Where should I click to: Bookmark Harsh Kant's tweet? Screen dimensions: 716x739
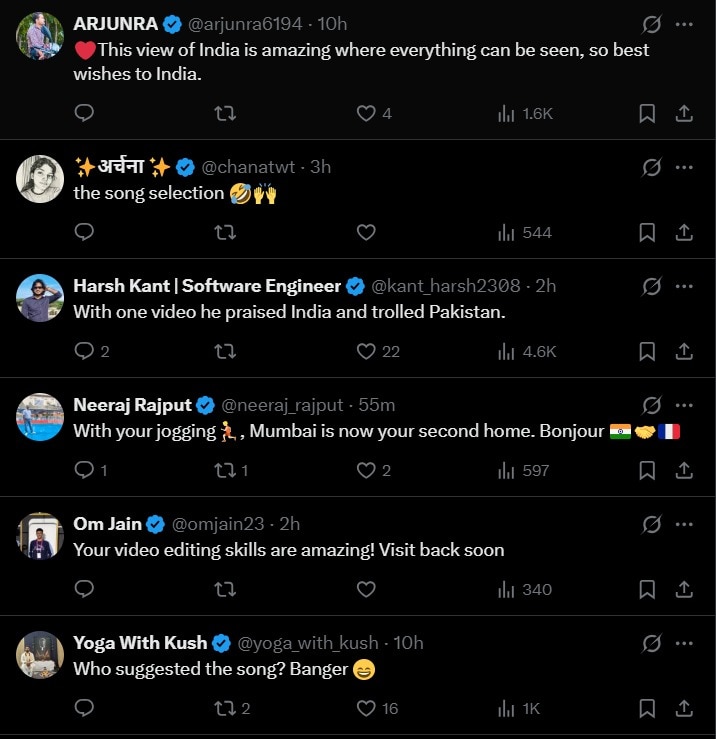[647, 351]
